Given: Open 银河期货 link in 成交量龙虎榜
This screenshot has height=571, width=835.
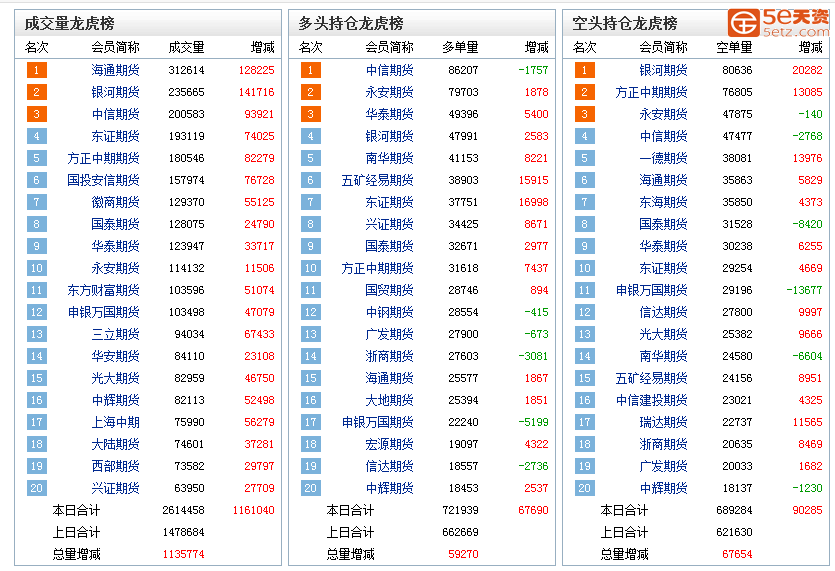Looking at the screenshot, I should tap(115, 92).
